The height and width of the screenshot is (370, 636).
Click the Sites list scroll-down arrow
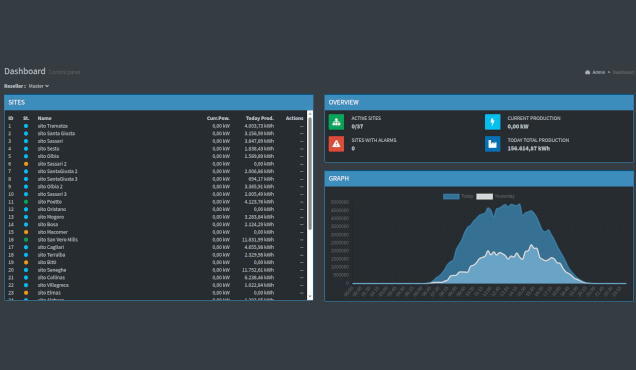(310, 297)
